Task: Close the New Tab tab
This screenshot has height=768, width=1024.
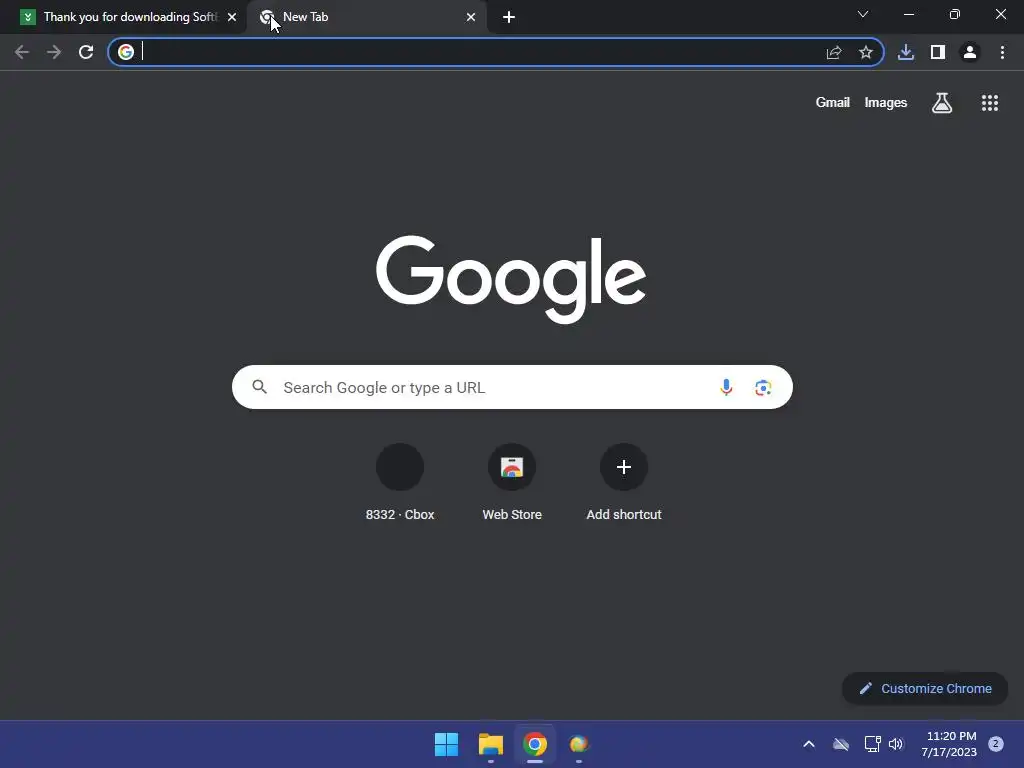Action: [471, 17]
